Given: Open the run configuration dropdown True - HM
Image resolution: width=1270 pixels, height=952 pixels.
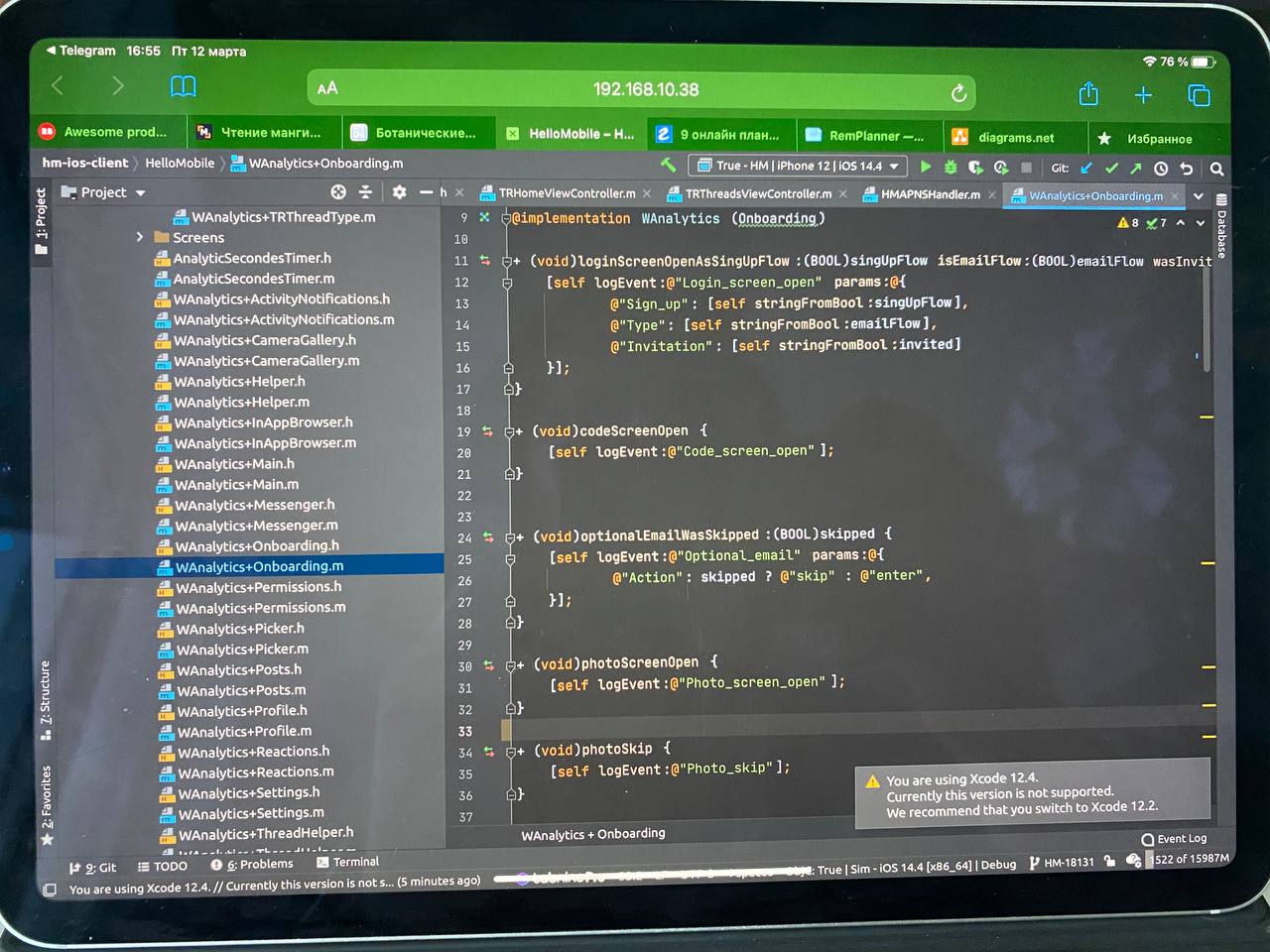Looking at the screenshot, I should (798, 166).
